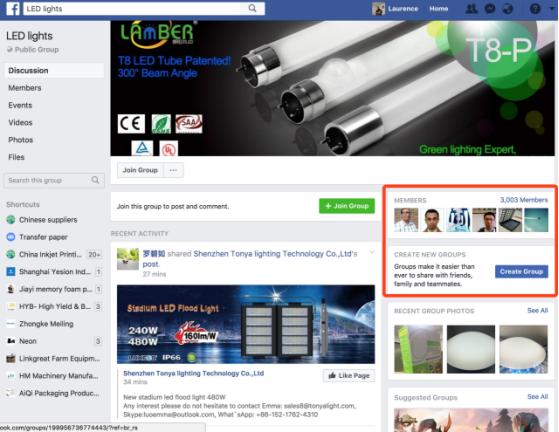Open Shenzhen Tonya lighting Technology link in header

click(x=273, y=254)
